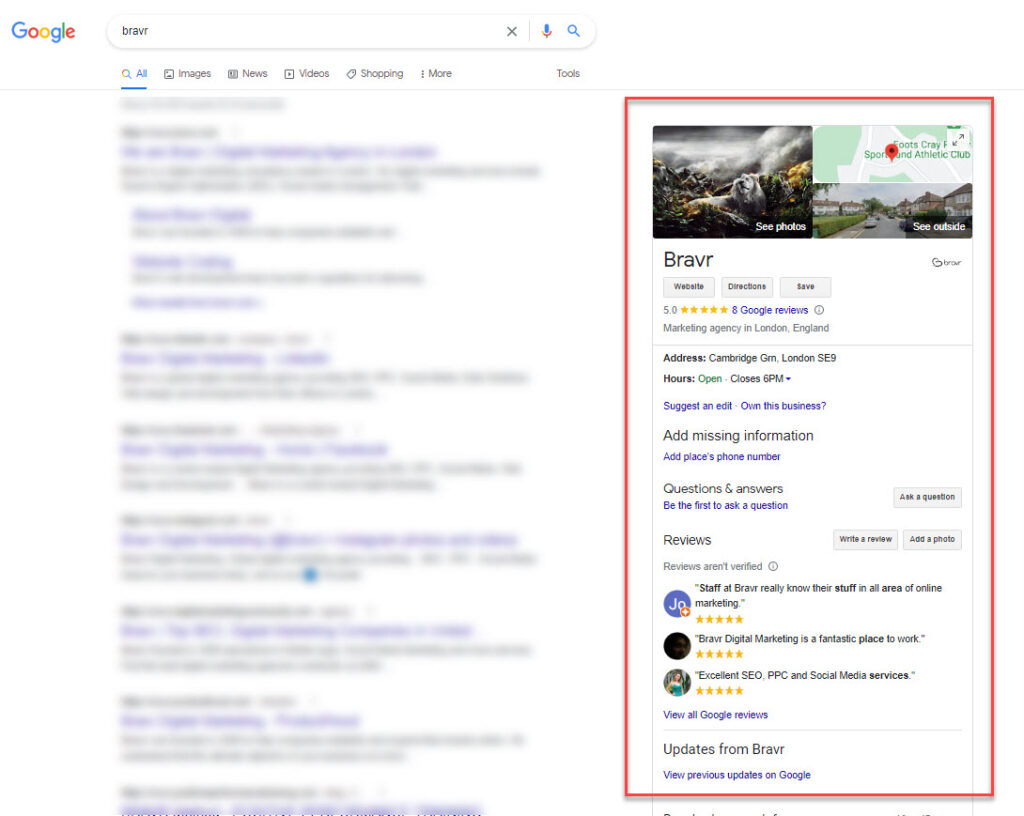1024x816 pixels.
Task: Click the Bravr business title
Action: coord(688,260)
